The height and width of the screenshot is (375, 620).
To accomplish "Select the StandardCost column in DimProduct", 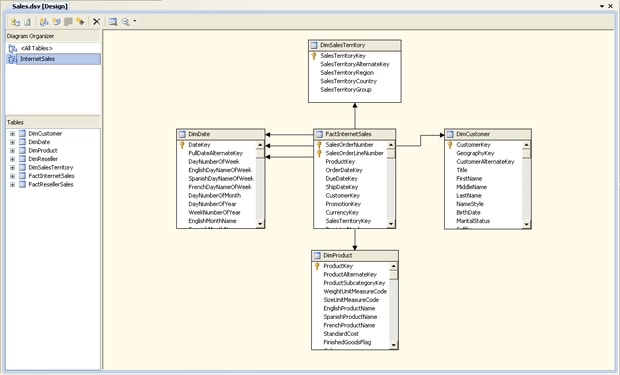I will click(341, 334).
